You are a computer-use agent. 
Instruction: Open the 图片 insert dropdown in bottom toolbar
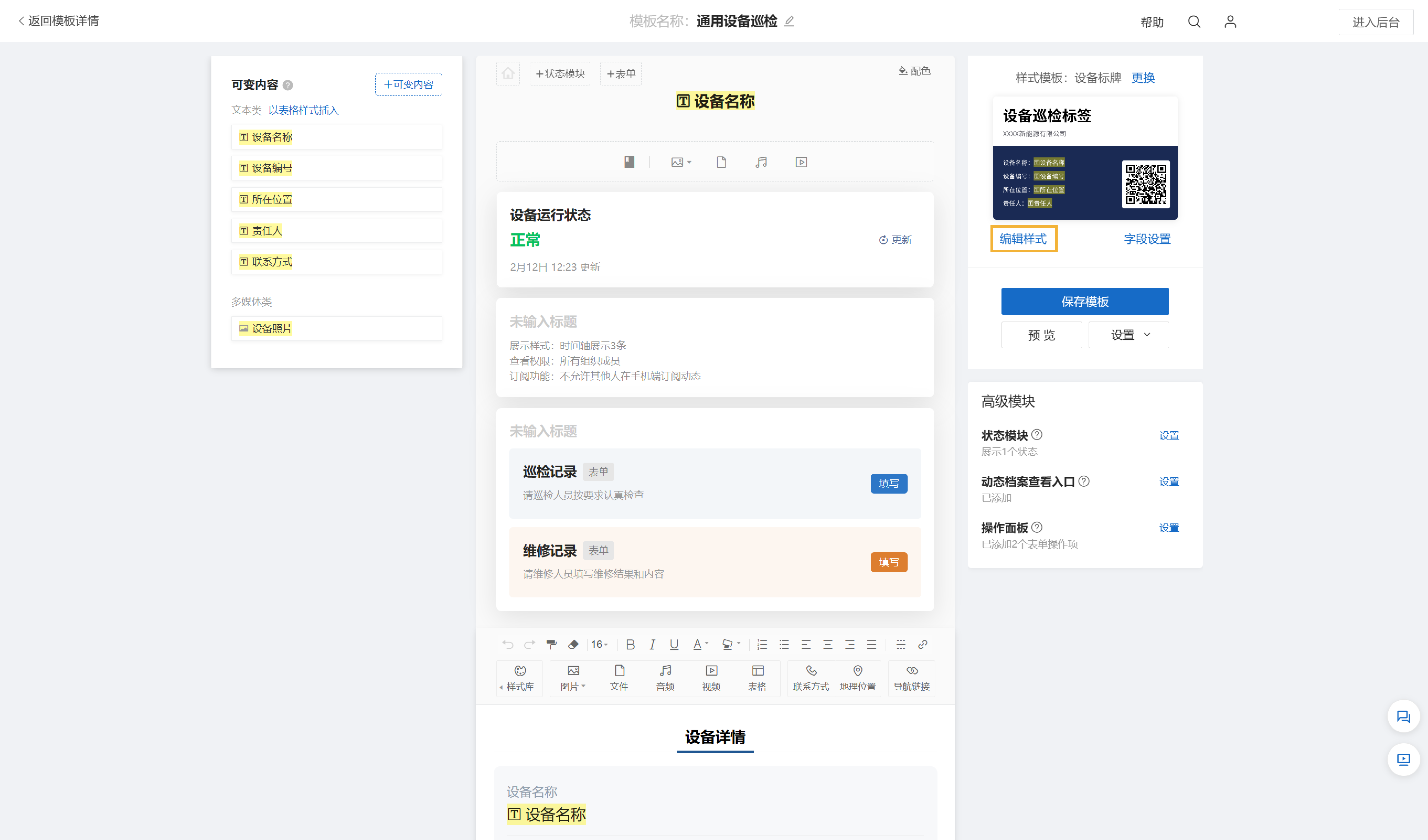(x=573, y=678)
